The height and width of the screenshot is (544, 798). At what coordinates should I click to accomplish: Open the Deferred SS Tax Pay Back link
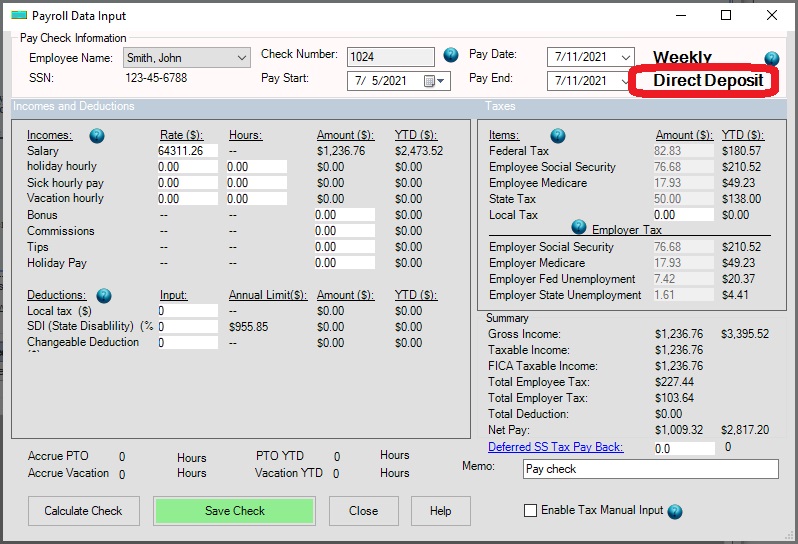[555, 447]
